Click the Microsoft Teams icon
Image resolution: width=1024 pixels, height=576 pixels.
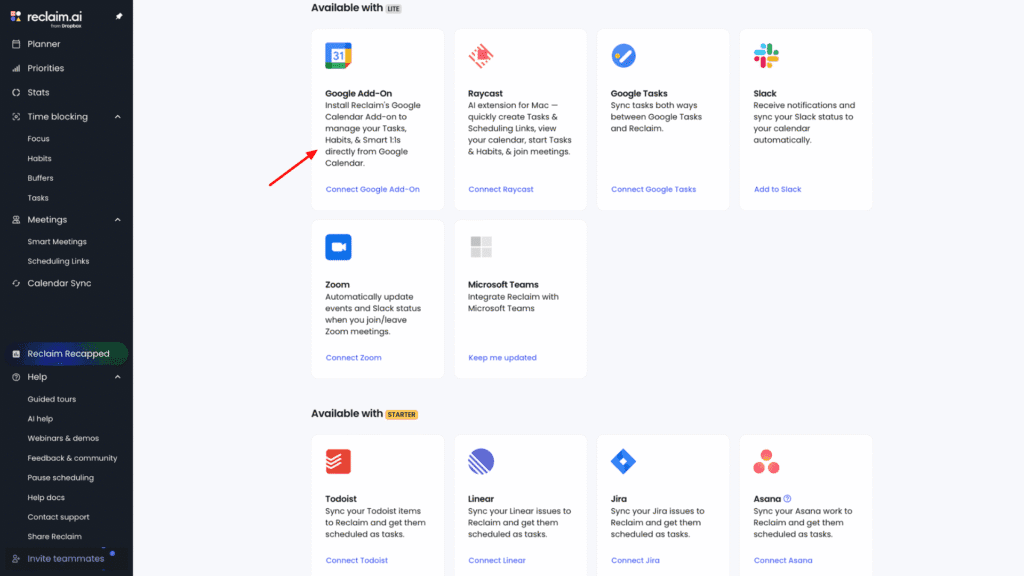coord(481,247)
